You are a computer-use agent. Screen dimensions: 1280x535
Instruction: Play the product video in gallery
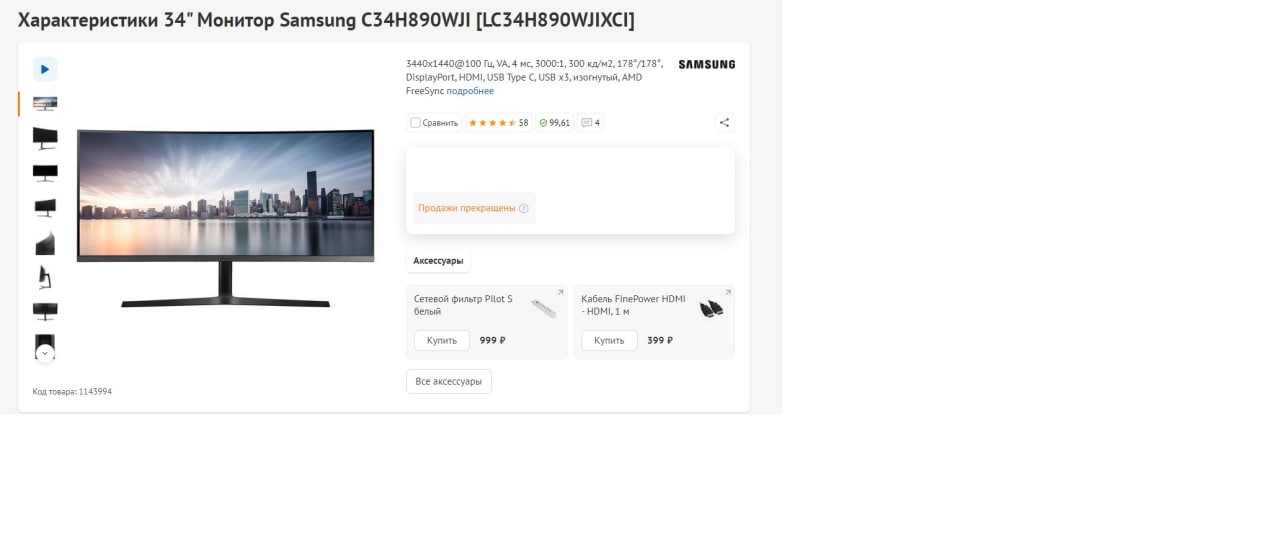[45, 69]
